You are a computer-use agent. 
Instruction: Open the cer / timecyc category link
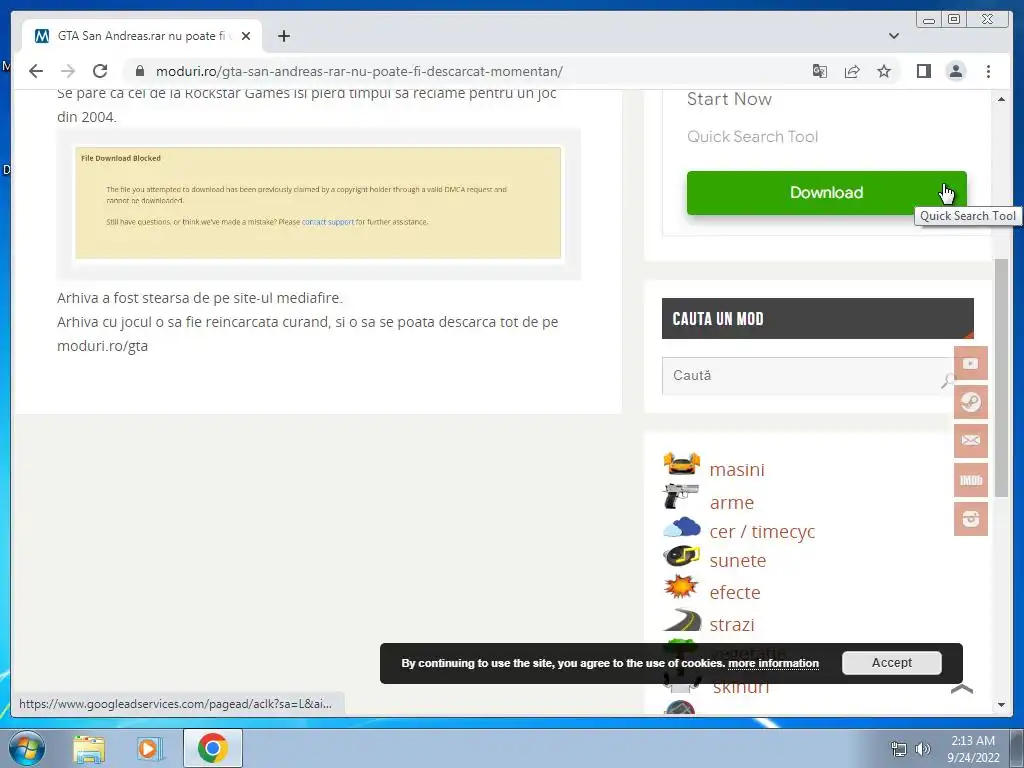click(x=762, y=532)
